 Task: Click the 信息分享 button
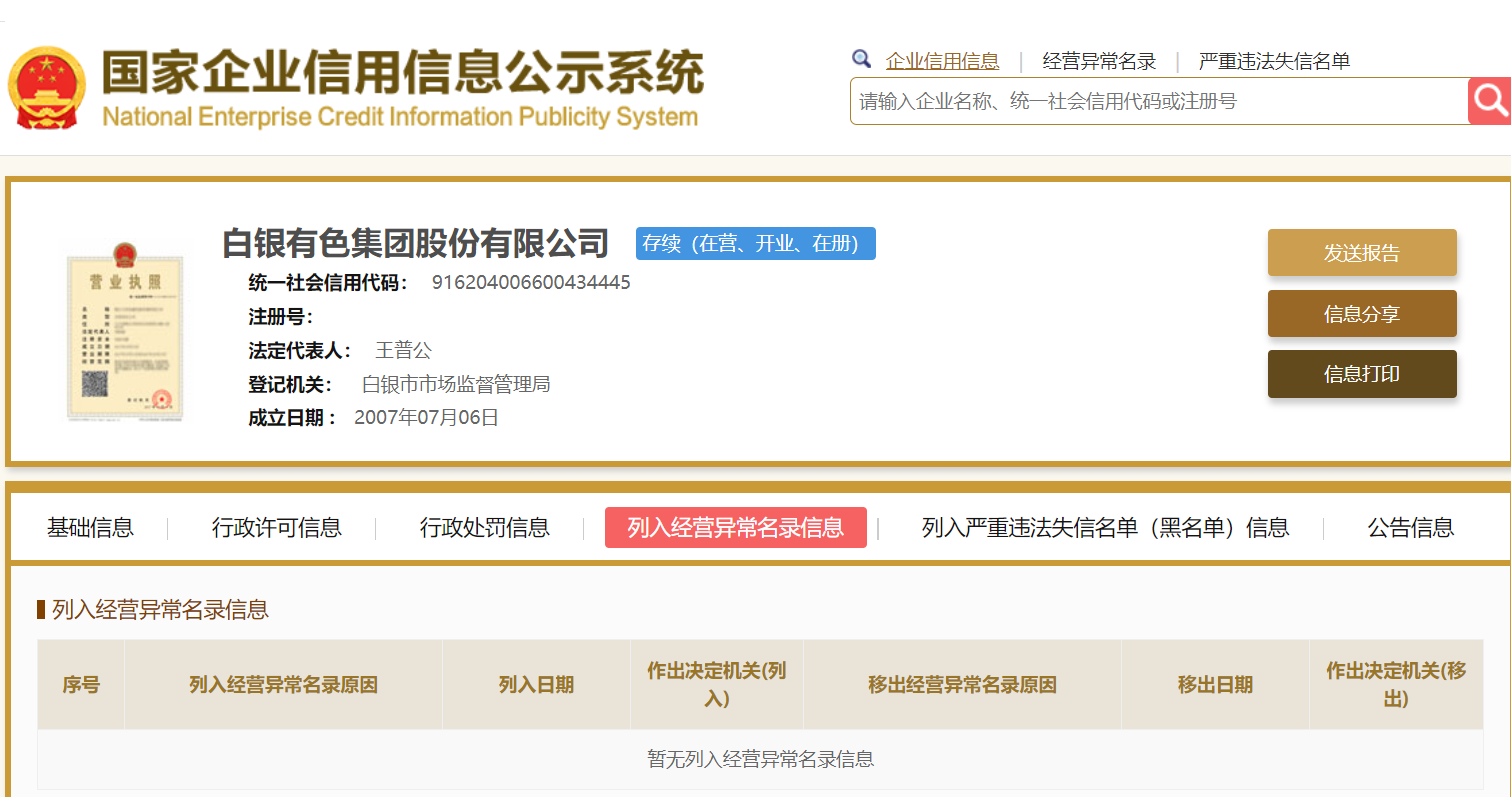pyautogui.click(x=1362, y=314)
